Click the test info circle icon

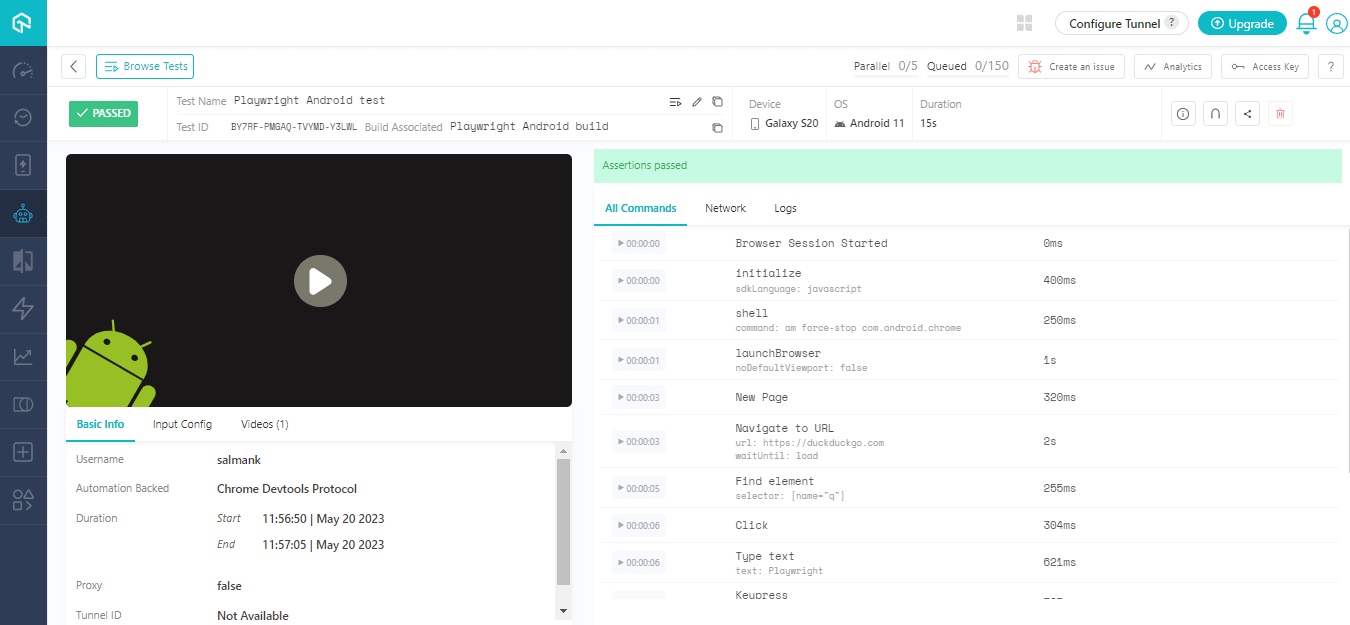(1183, 113)
